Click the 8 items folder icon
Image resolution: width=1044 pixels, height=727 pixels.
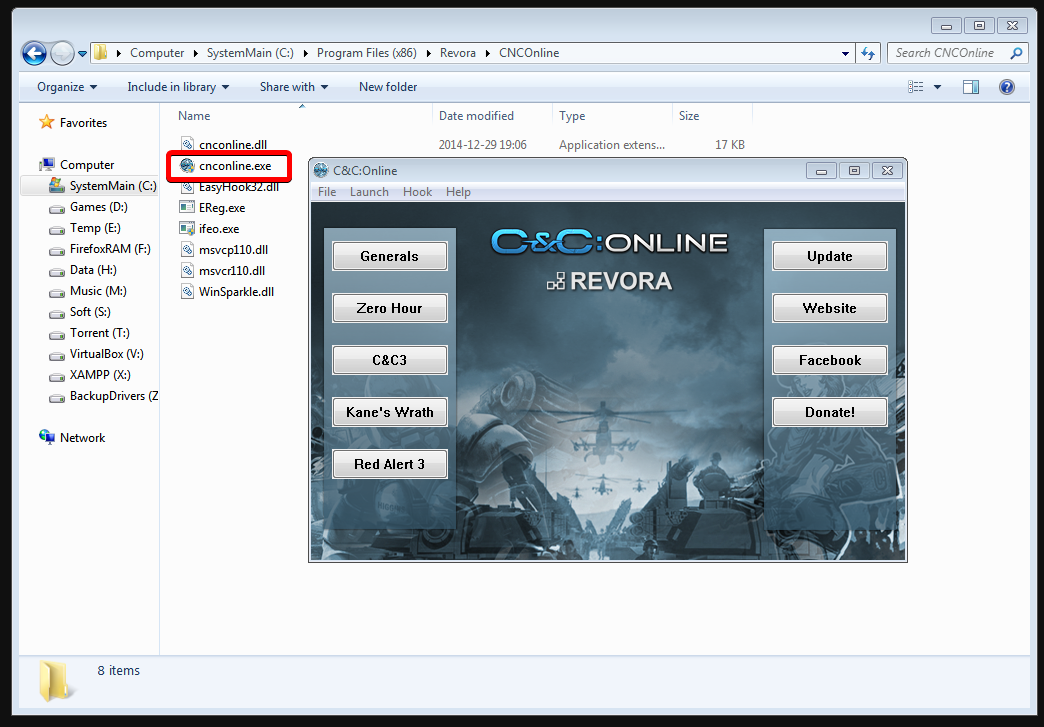[x=55, y=680]
